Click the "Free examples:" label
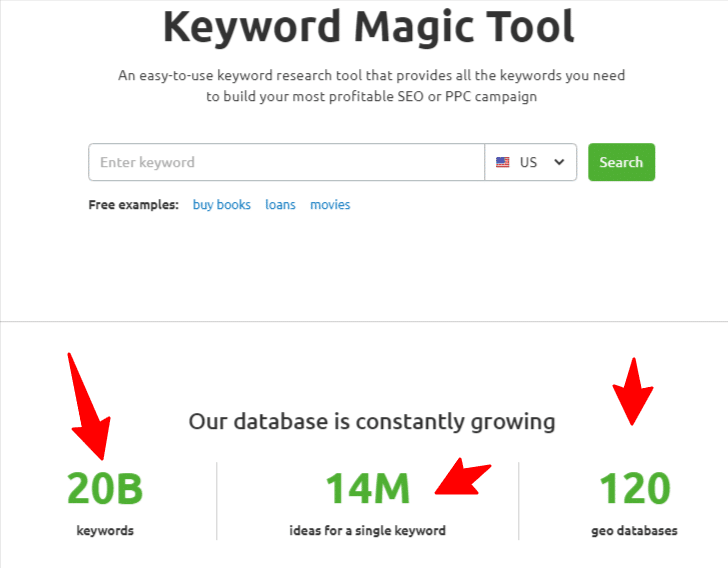This screenshot has width=728, height=568. (133, 205)
